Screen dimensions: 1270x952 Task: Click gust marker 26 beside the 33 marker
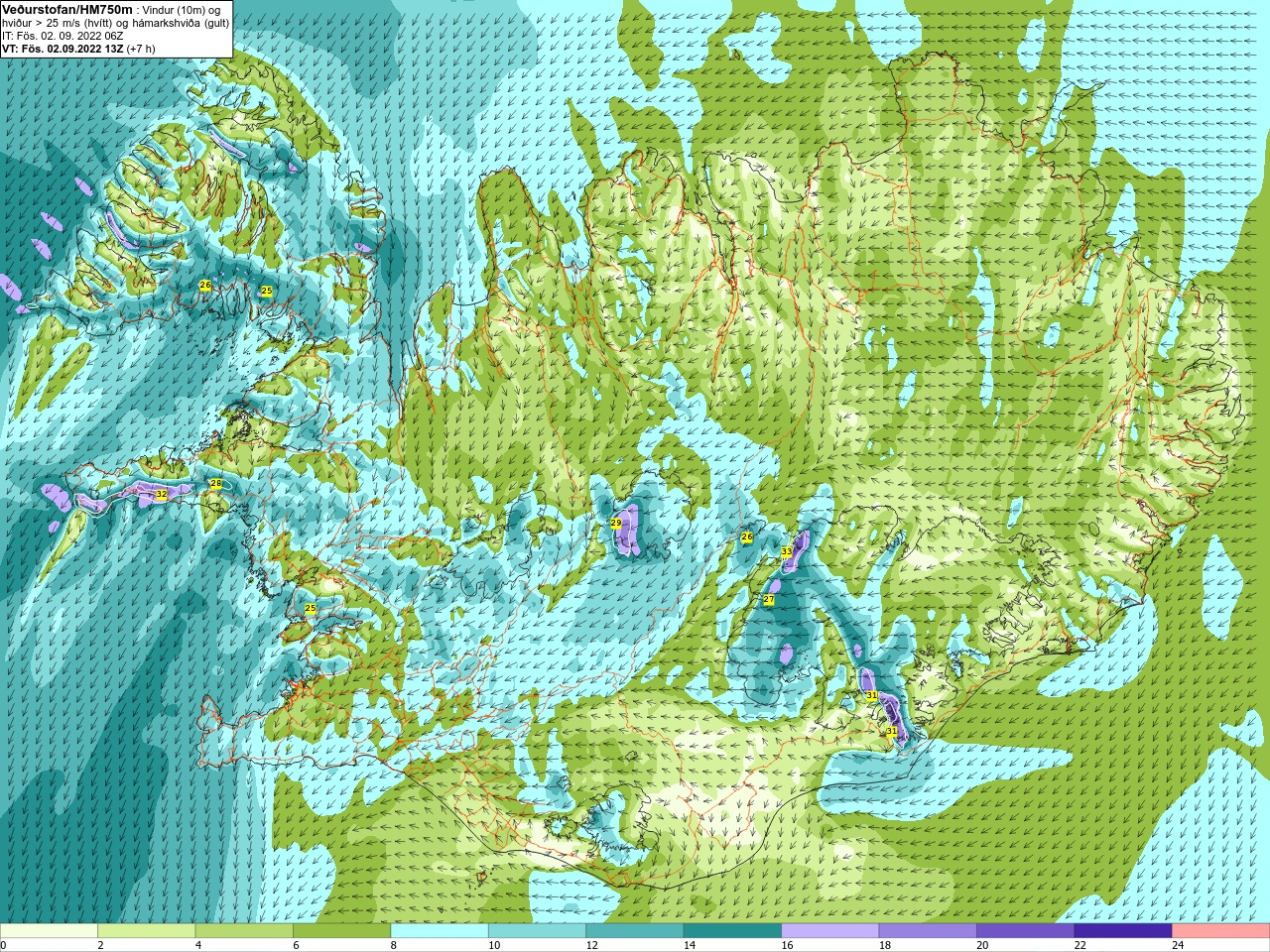tap(747, 537)
